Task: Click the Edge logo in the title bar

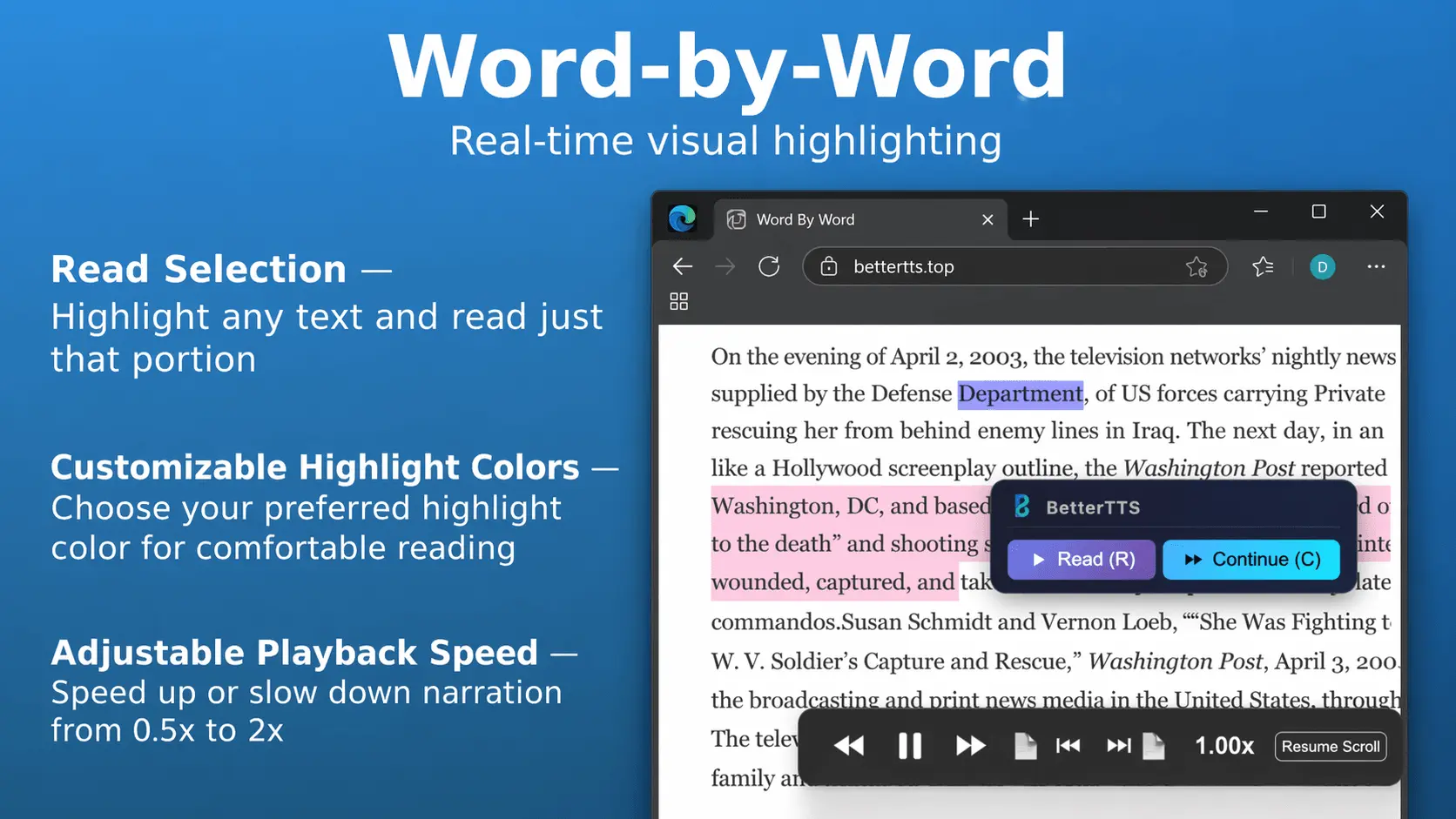Action: coord(682,218)
